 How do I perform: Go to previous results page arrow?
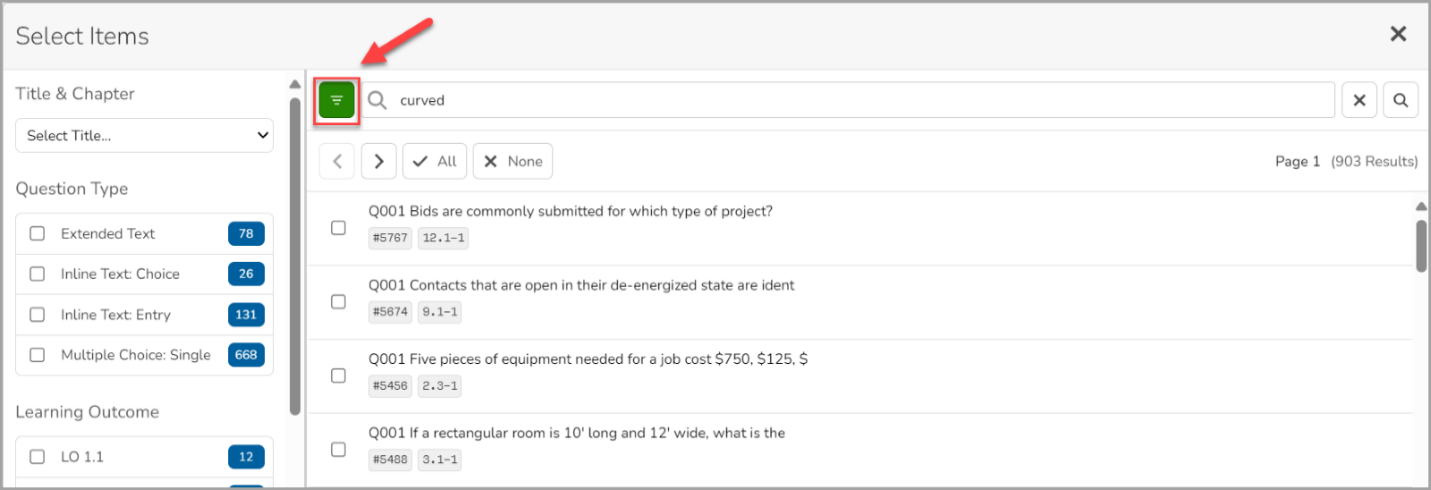pos(337,161)
